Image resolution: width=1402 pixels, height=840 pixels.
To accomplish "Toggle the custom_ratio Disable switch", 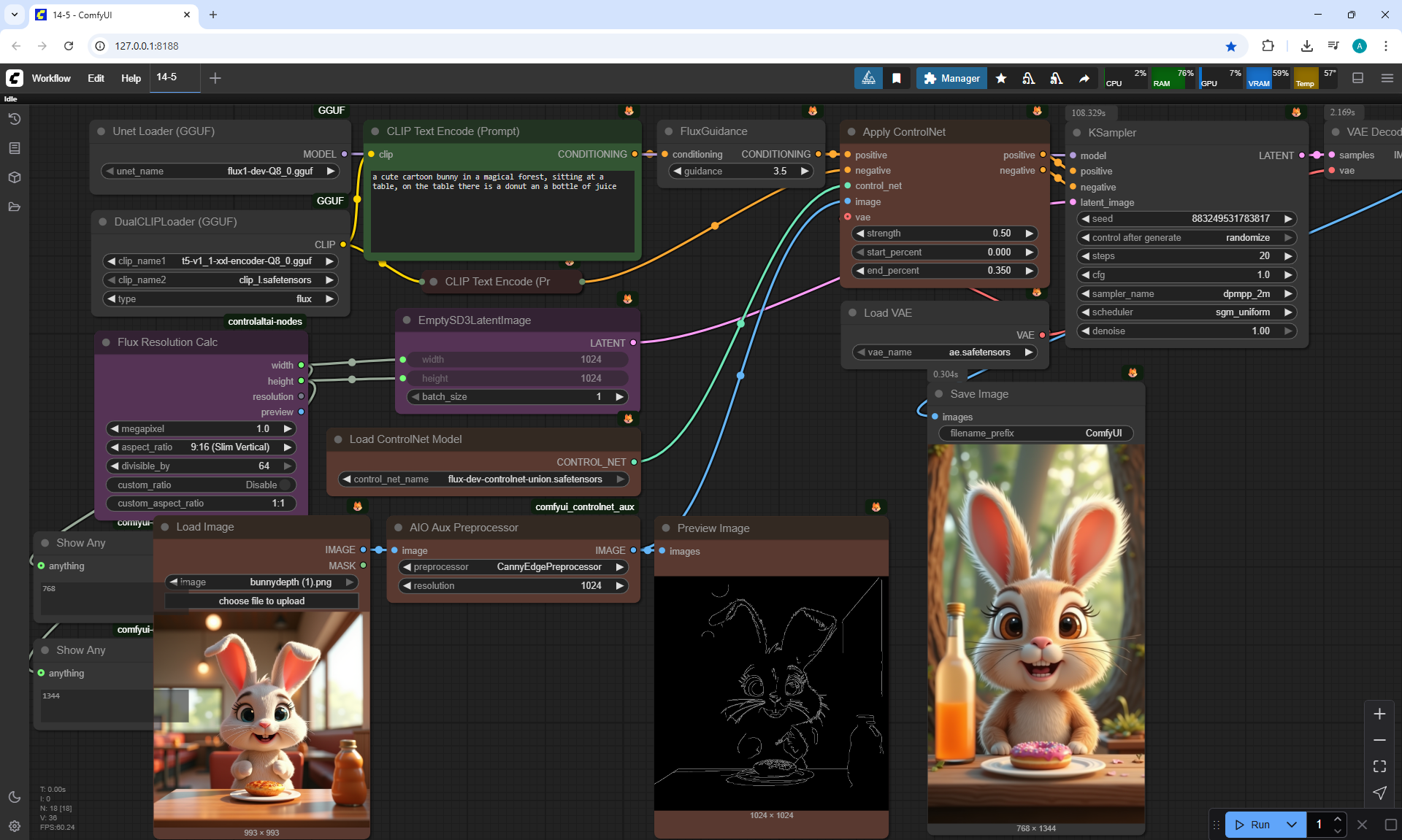I will tap(285, 485).
